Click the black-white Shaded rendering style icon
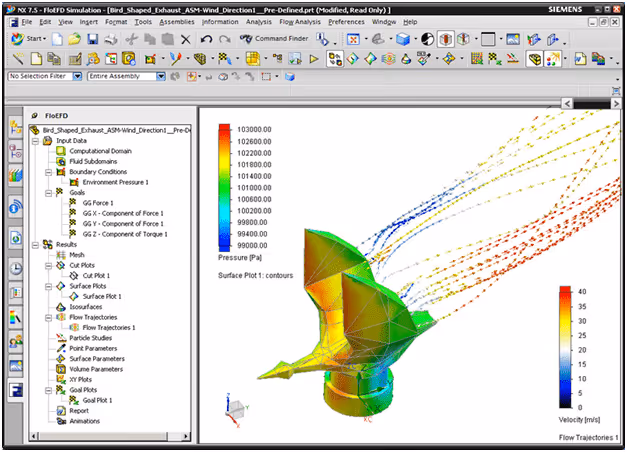Image resolution: width=627 pixels, height=452 pixels. [x=427, y=39]
